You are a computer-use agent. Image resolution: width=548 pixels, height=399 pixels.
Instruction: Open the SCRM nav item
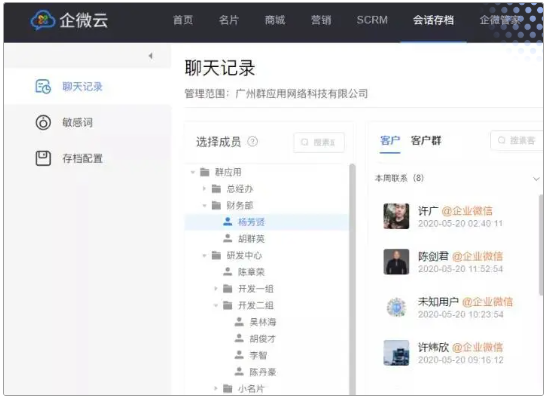tap(372, 20)
